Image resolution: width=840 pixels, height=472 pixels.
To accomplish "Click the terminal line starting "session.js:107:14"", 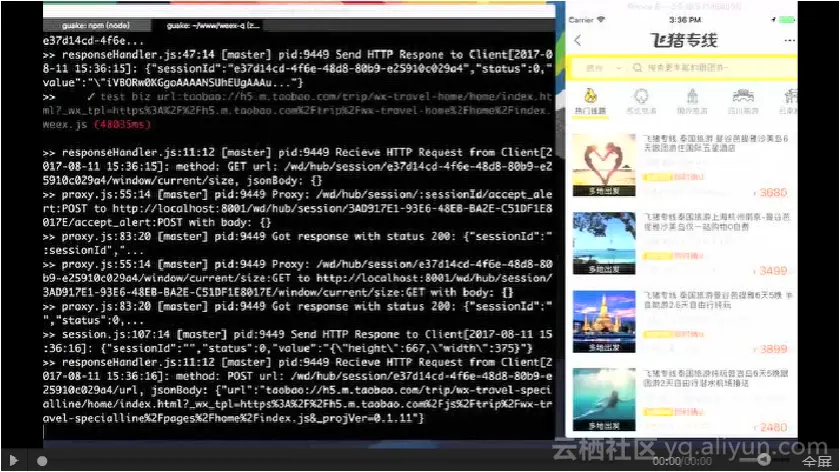I will point(298,334).
